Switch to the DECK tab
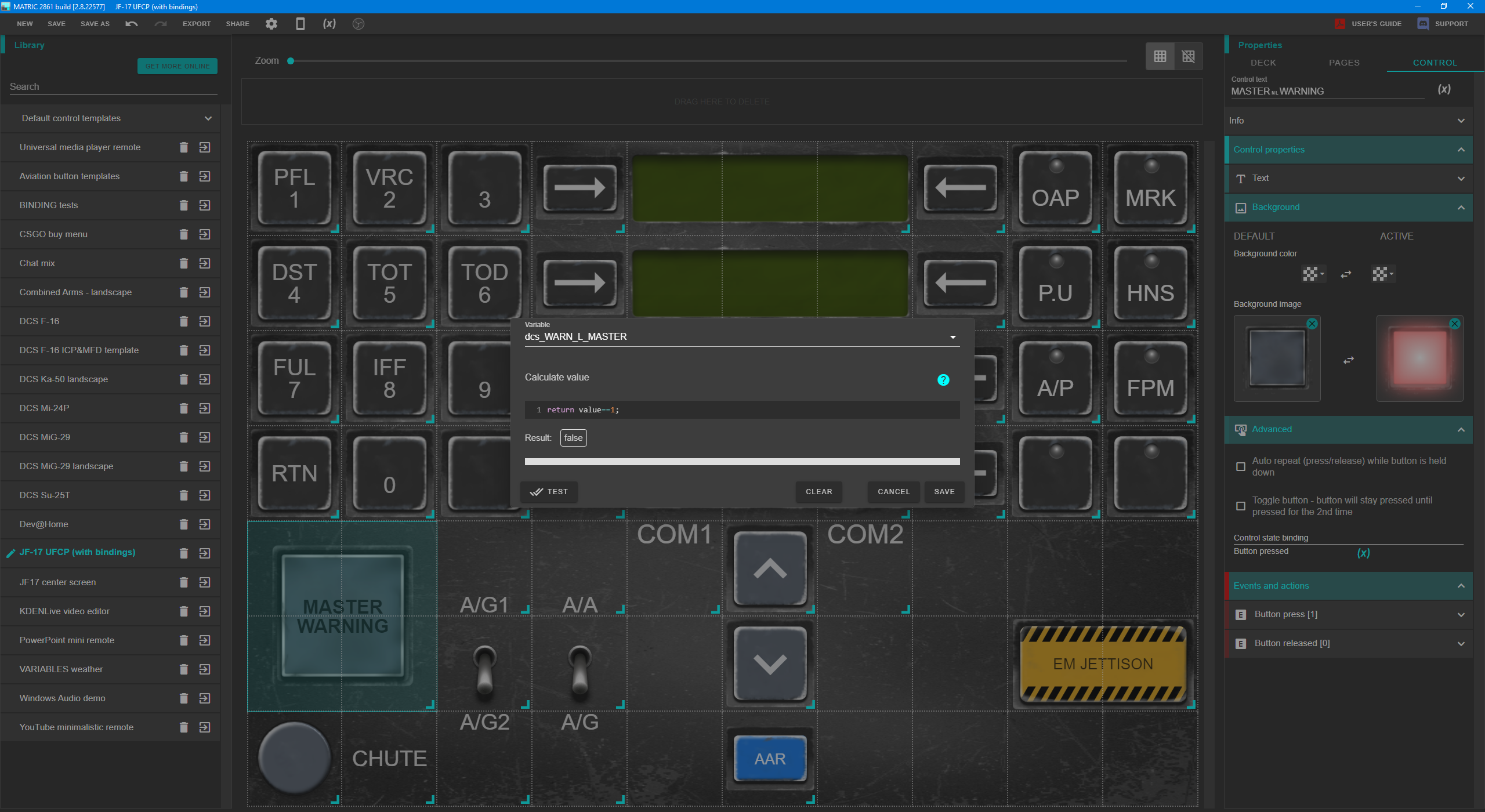The height and width of the screenshot is (812, 1485). pos(1263,63)
